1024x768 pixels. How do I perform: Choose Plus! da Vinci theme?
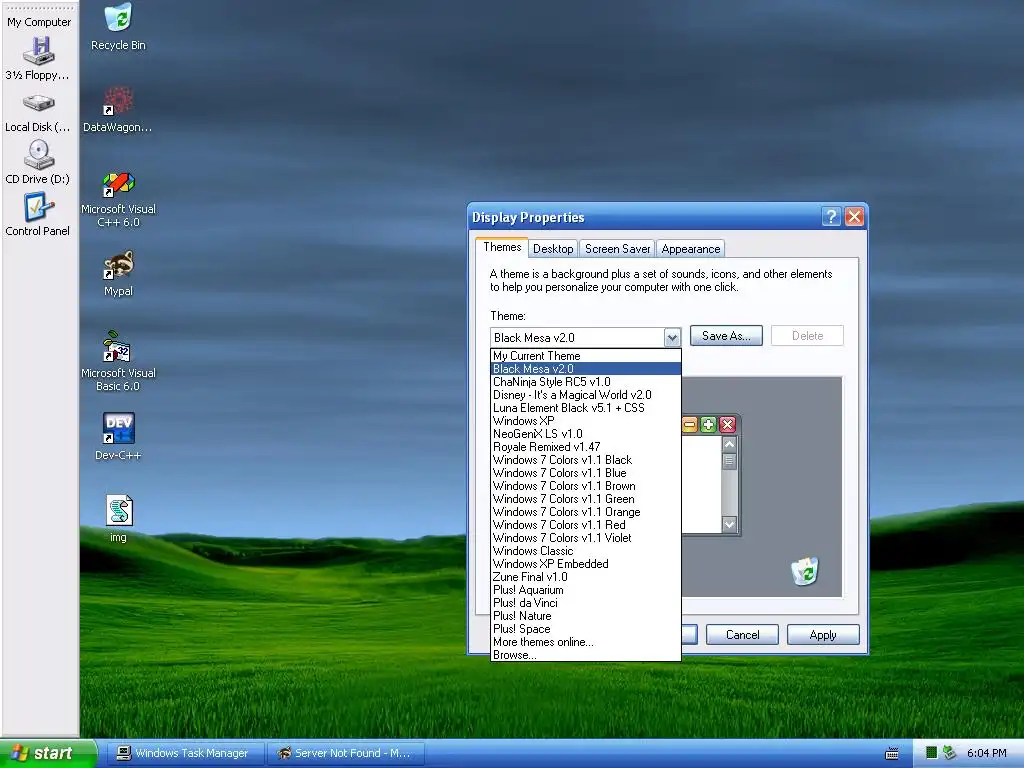[x=586, y=603]
